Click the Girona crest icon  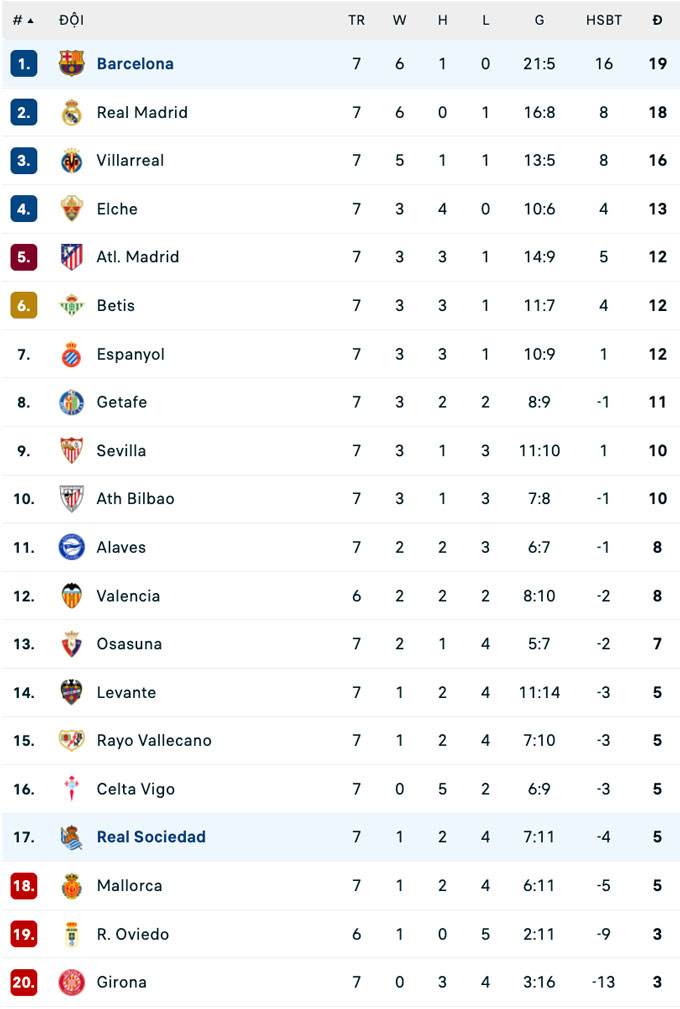pos(71,983)
